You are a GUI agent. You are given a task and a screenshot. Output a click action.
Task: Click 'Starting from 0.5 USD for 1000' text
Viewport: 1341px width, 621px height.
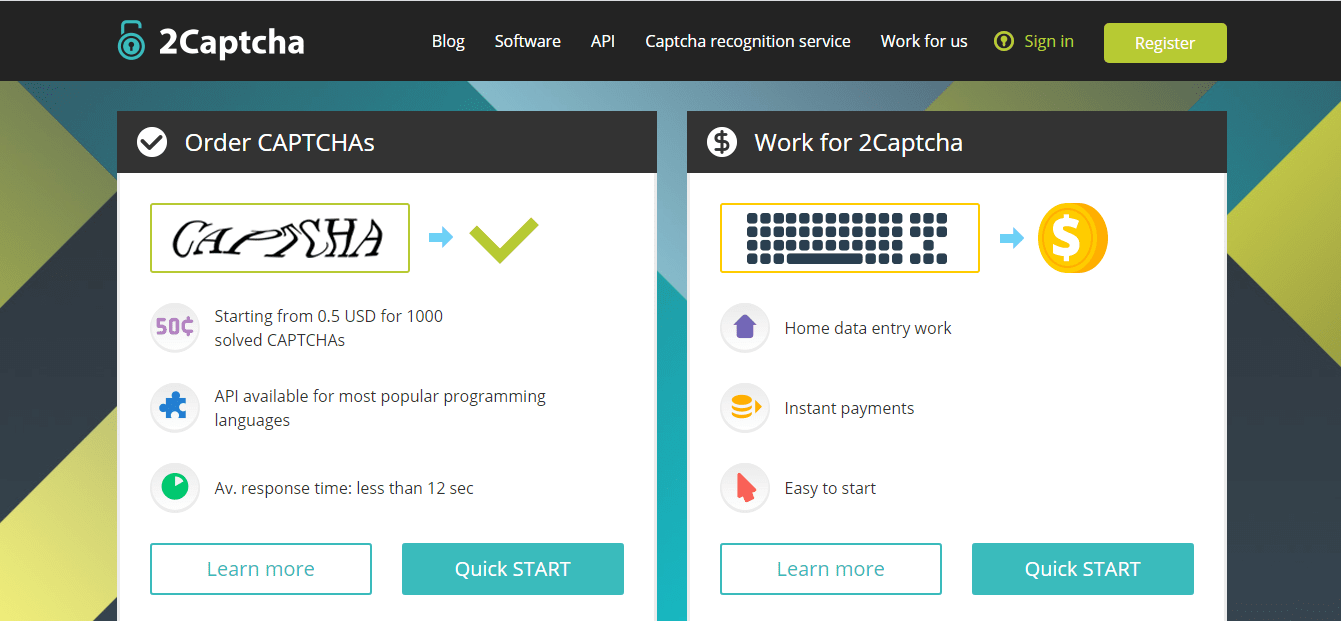tap(329, 316)
